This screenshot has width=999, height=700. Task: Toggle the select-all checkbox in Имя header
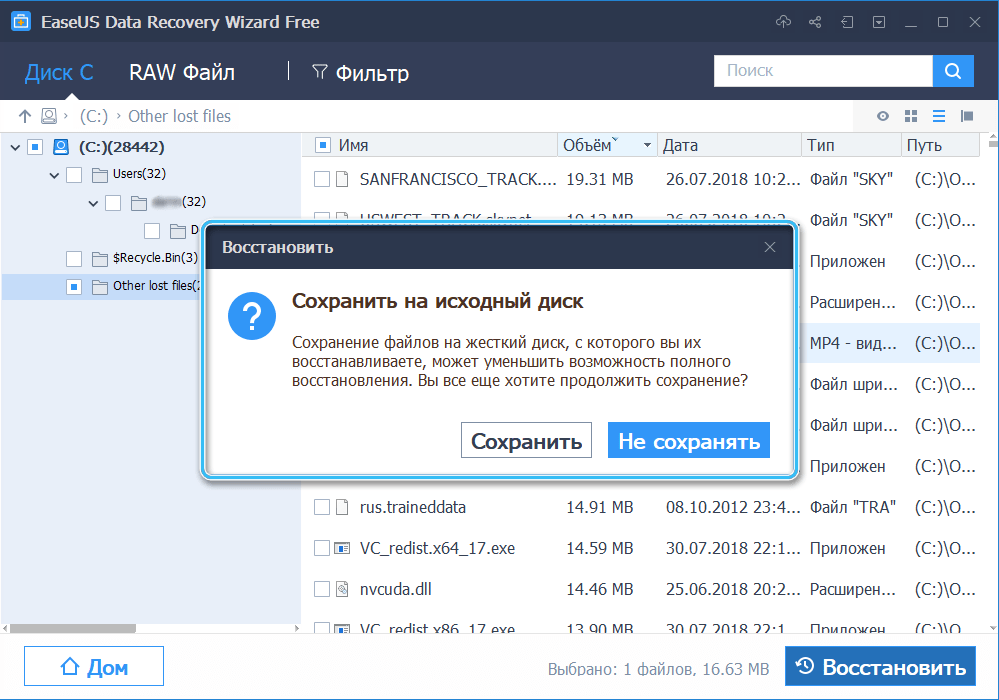click(321, 144)
